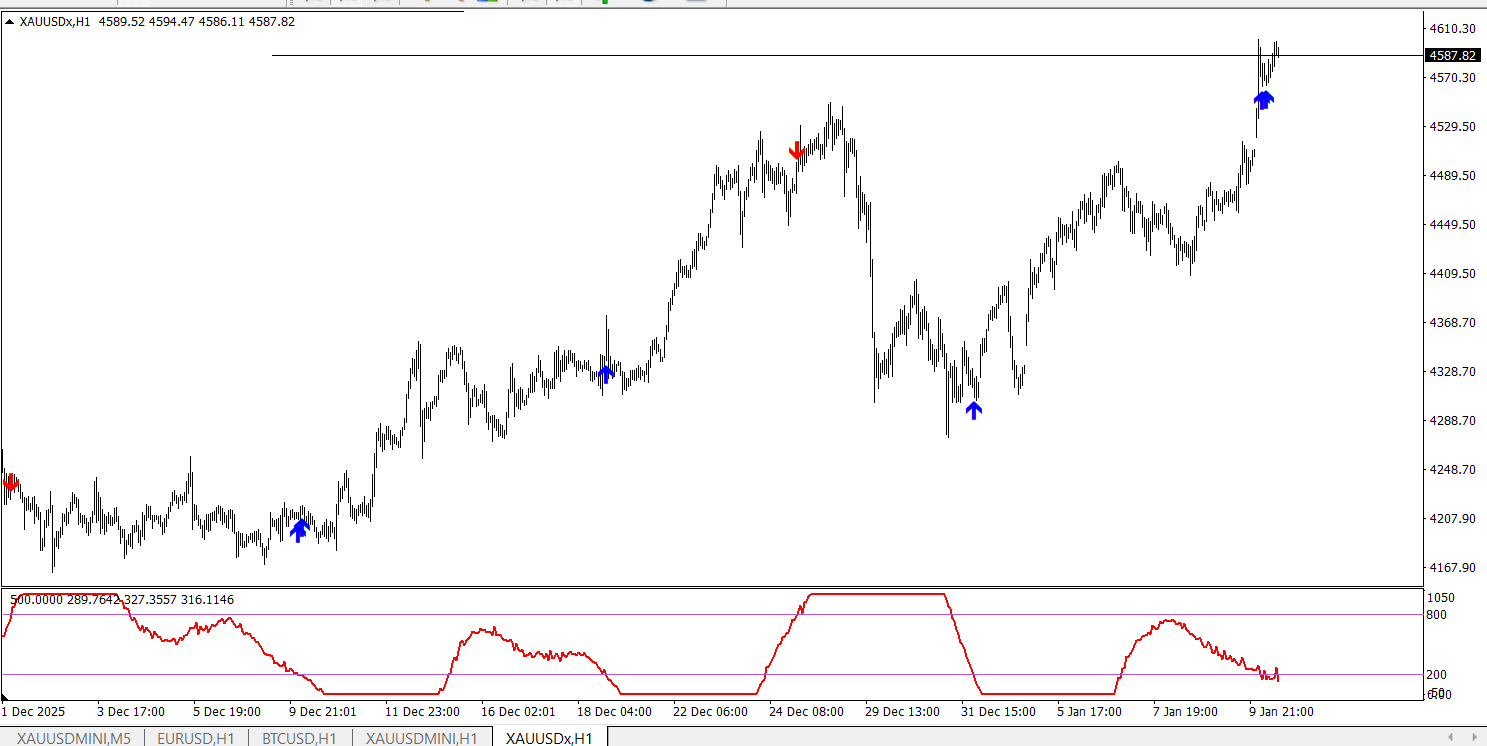The width and height of the screenshot is (1487, 746).
Task: Click the left chart-tabs scroll arrow
Action: click(x=1450, y=737)
